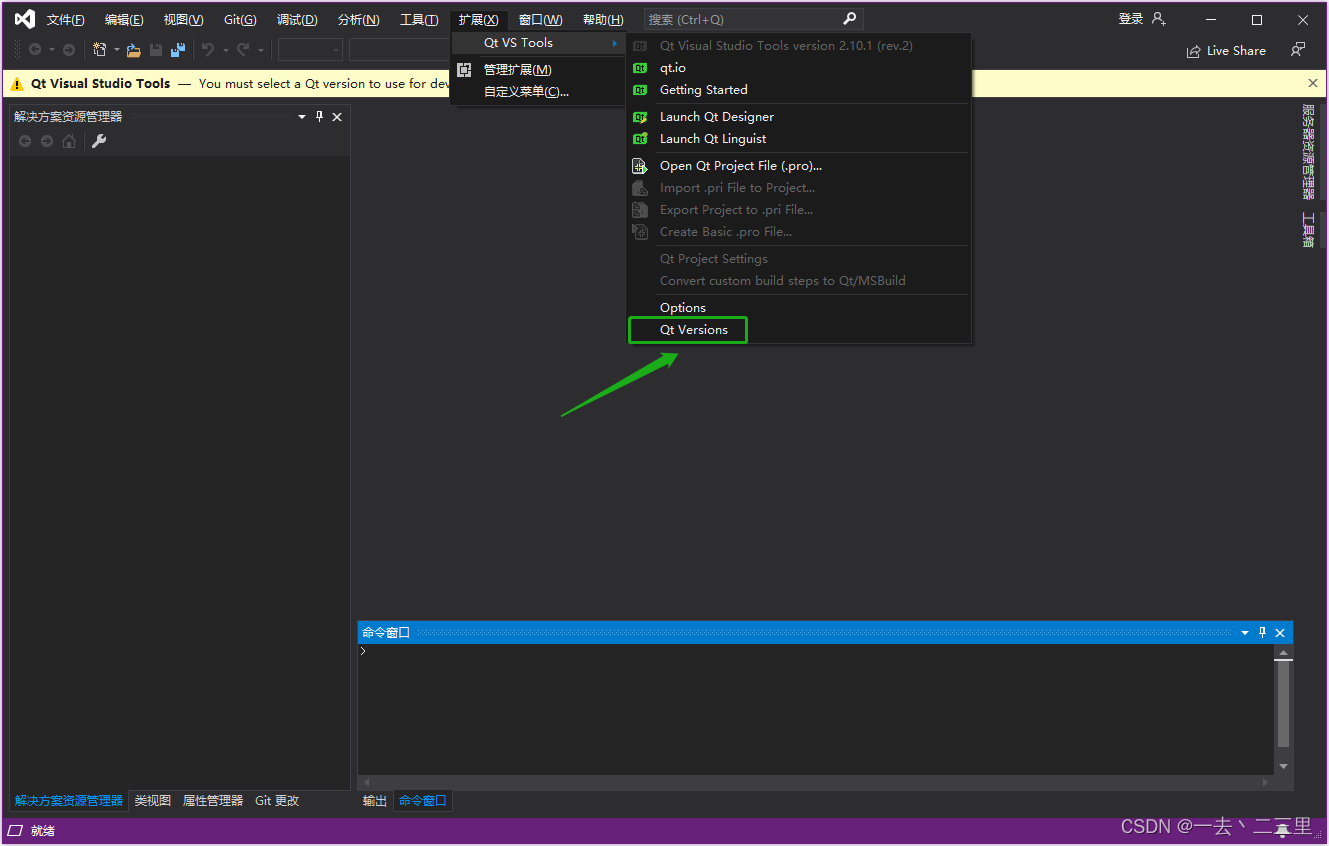The height and width of the screenshot is (846, 1329).
Task: Open the Git(G) menu
Action: 240,20
